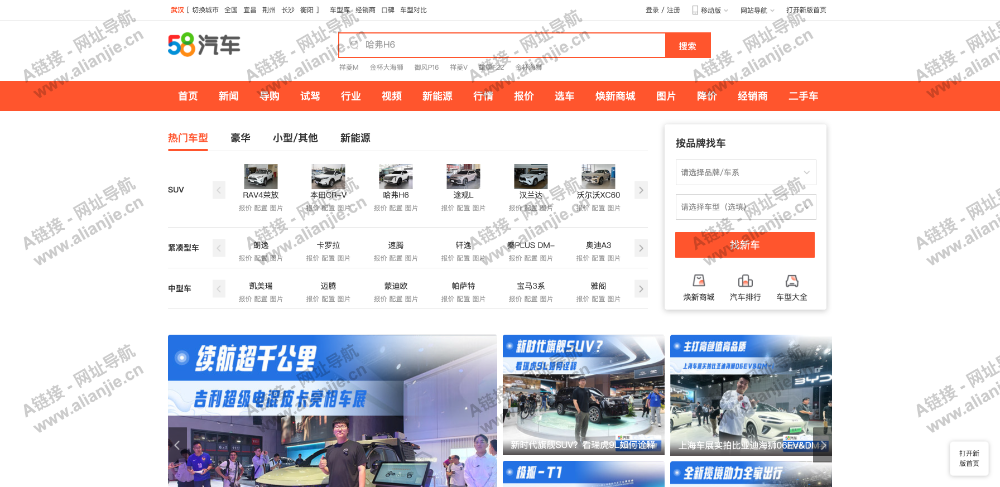Screen dimensions: 1000x487
Task: Expand the 移动版 dropdown
Action: tap(726, 10)
